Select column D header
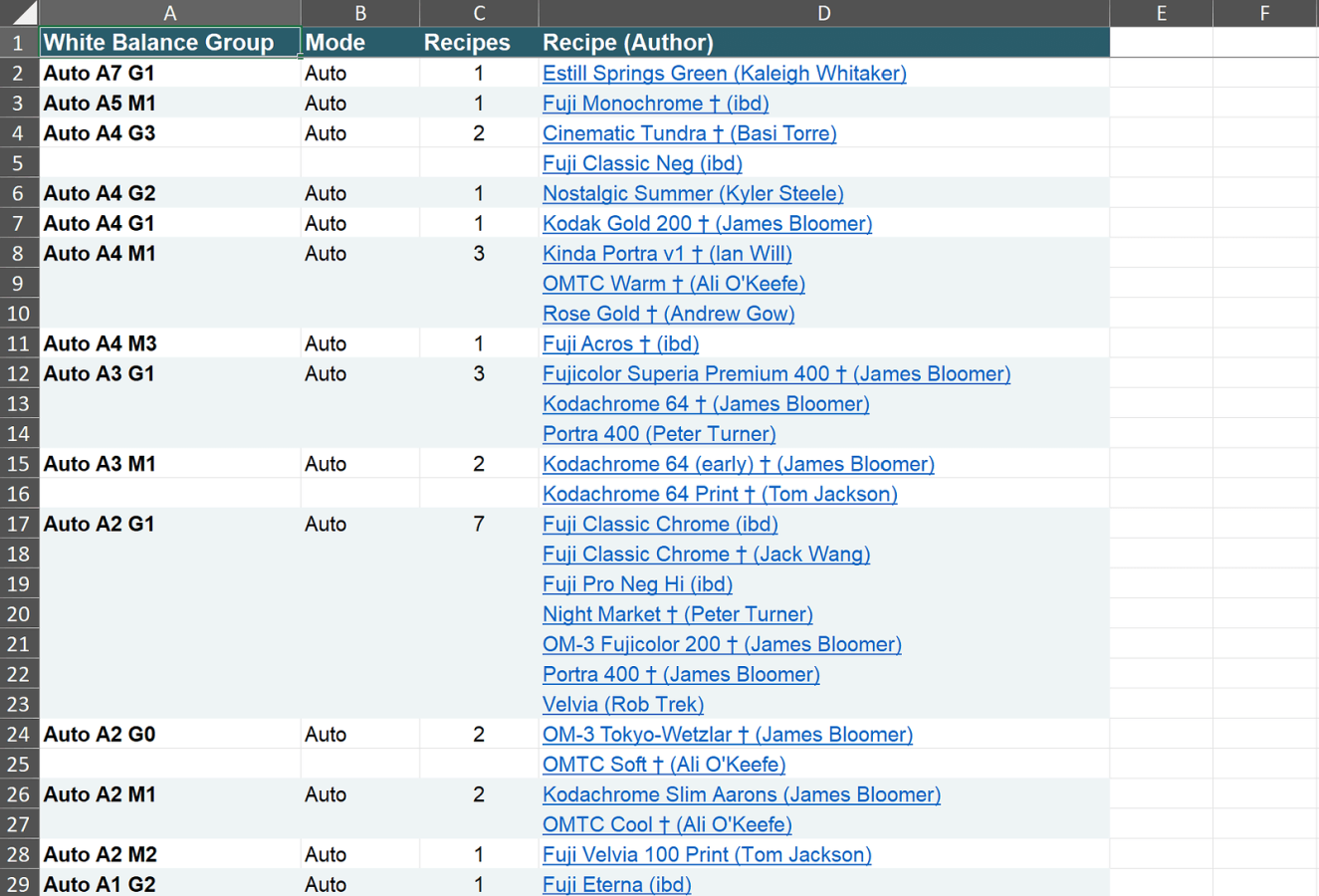 [824, 13]
